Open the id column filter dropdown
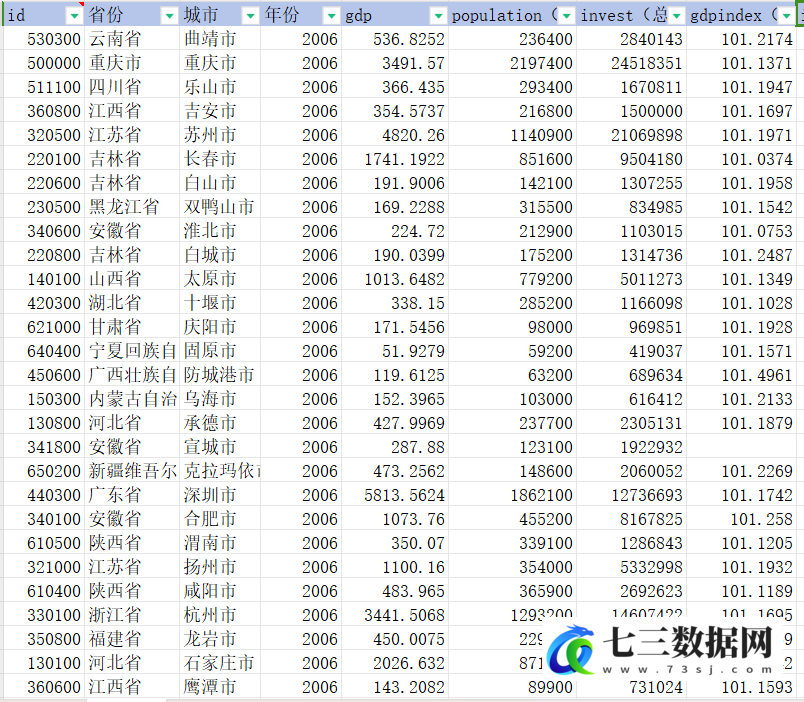Viewport: 804px width, 702px height. coord(74,16)
